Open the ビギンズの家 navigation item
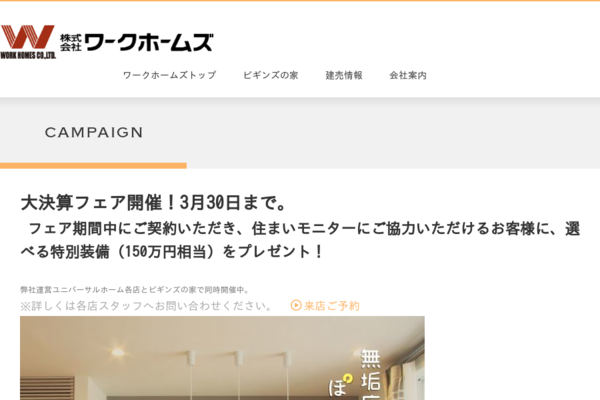This screenshot has width=600, height=400. [x=271, y=75]
